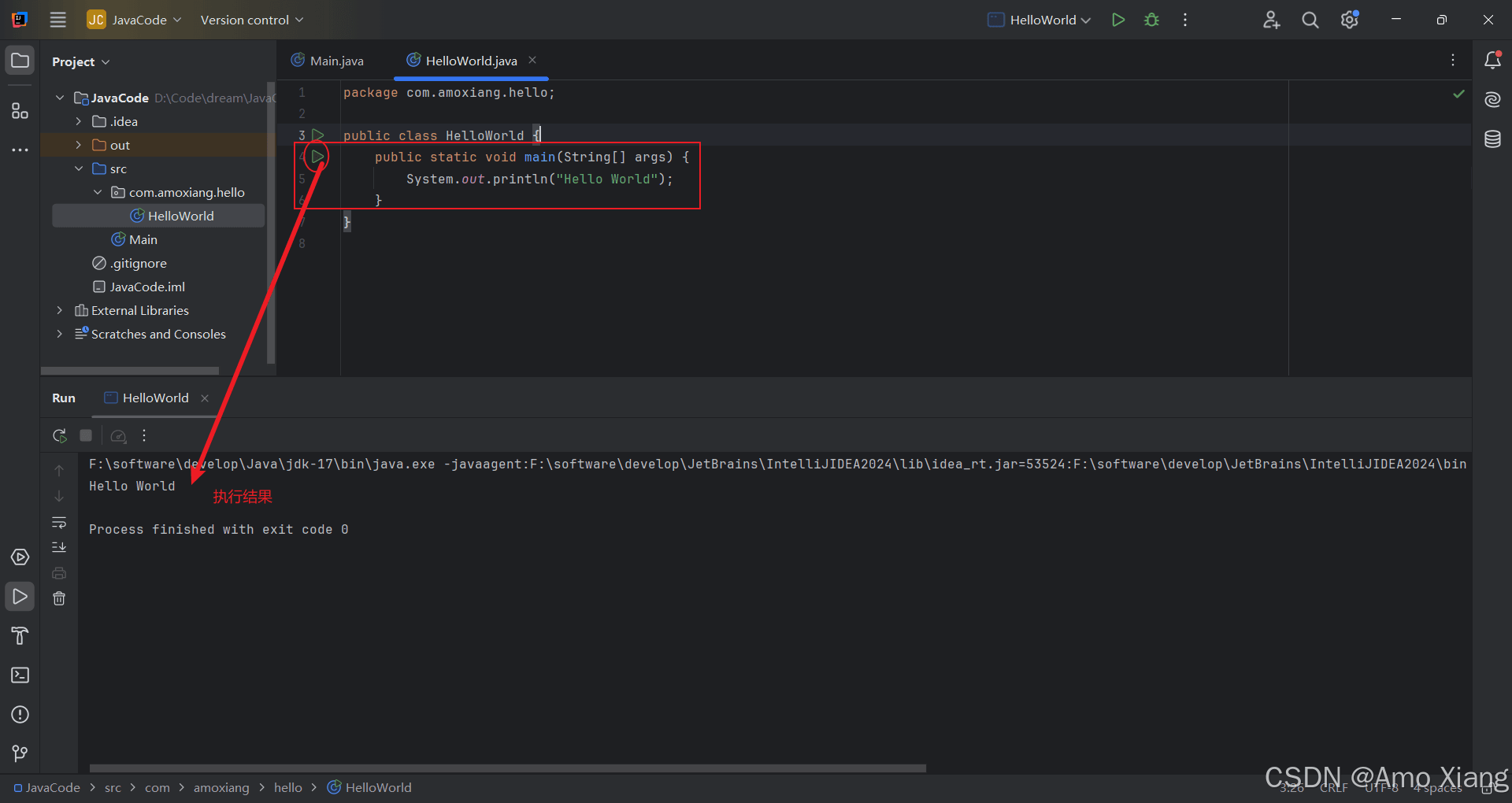Toggle the Project tool window folder icon
The image size is (1512, 803).
tap(20, 61)
